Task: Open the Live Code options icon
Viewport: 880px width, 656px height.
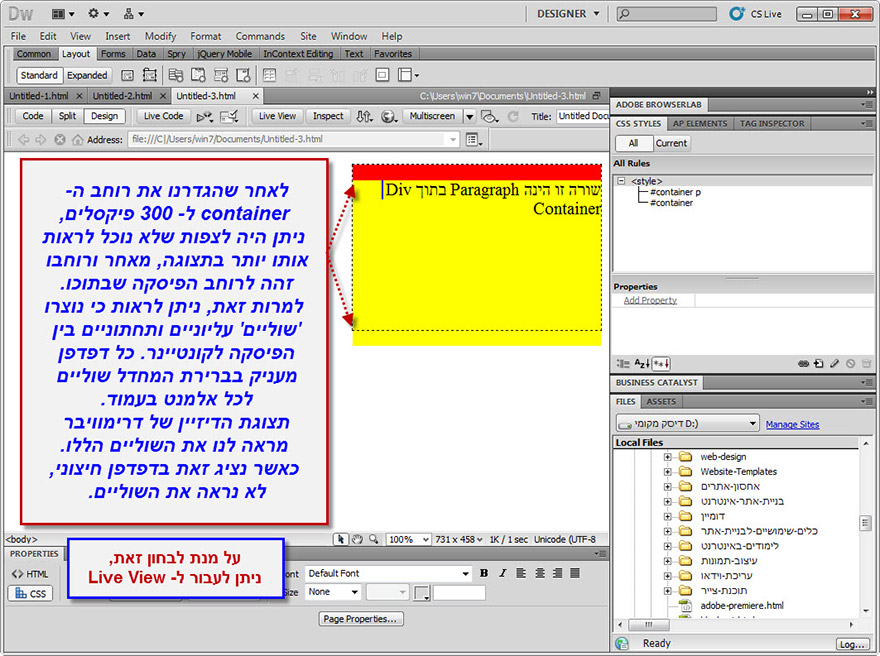Action: (205, 116)
